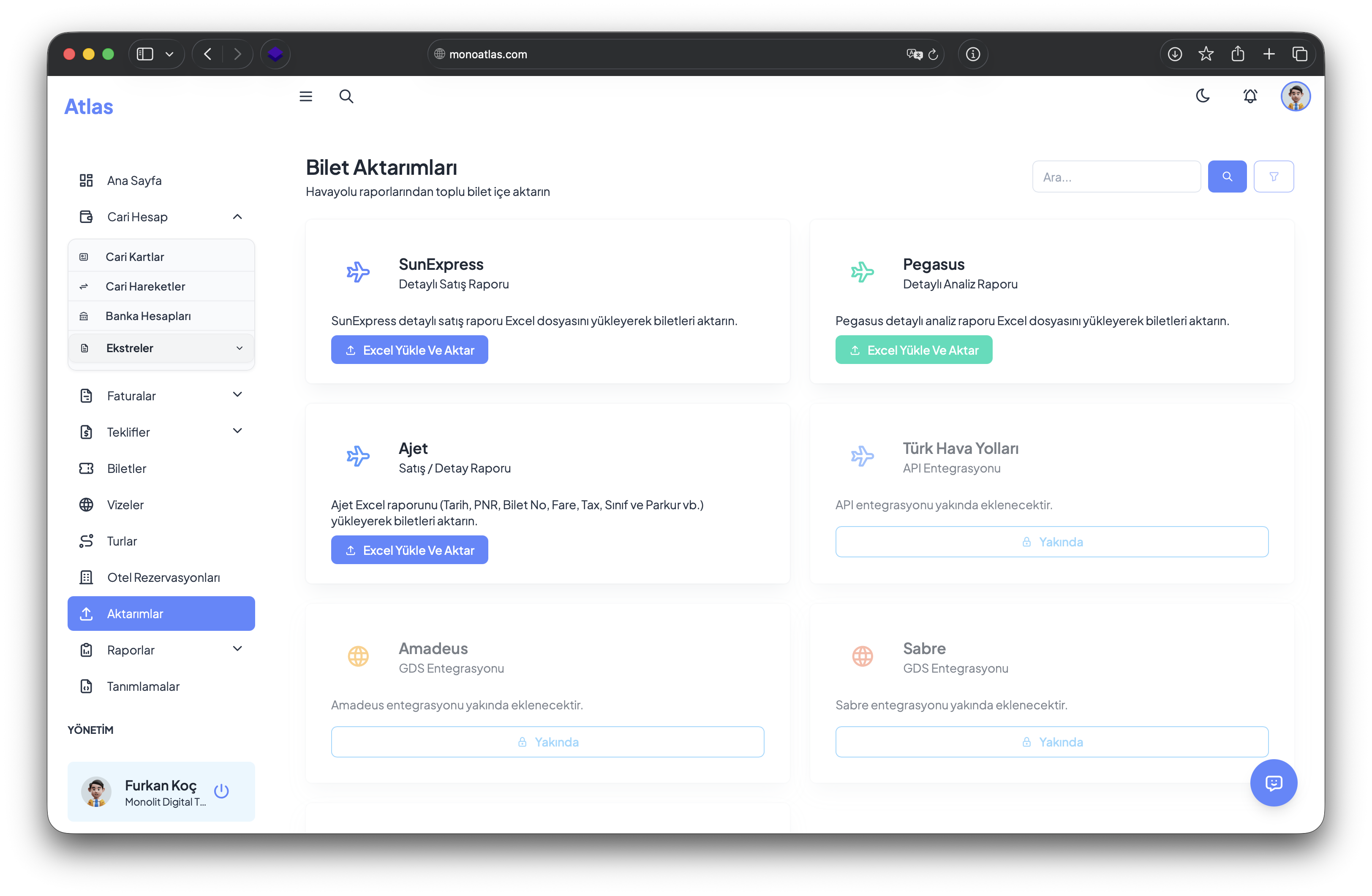The width and height of the screenshot is (1372, 896).
Task: Open notifications bell icon
Action: (x=1250, y=96)
